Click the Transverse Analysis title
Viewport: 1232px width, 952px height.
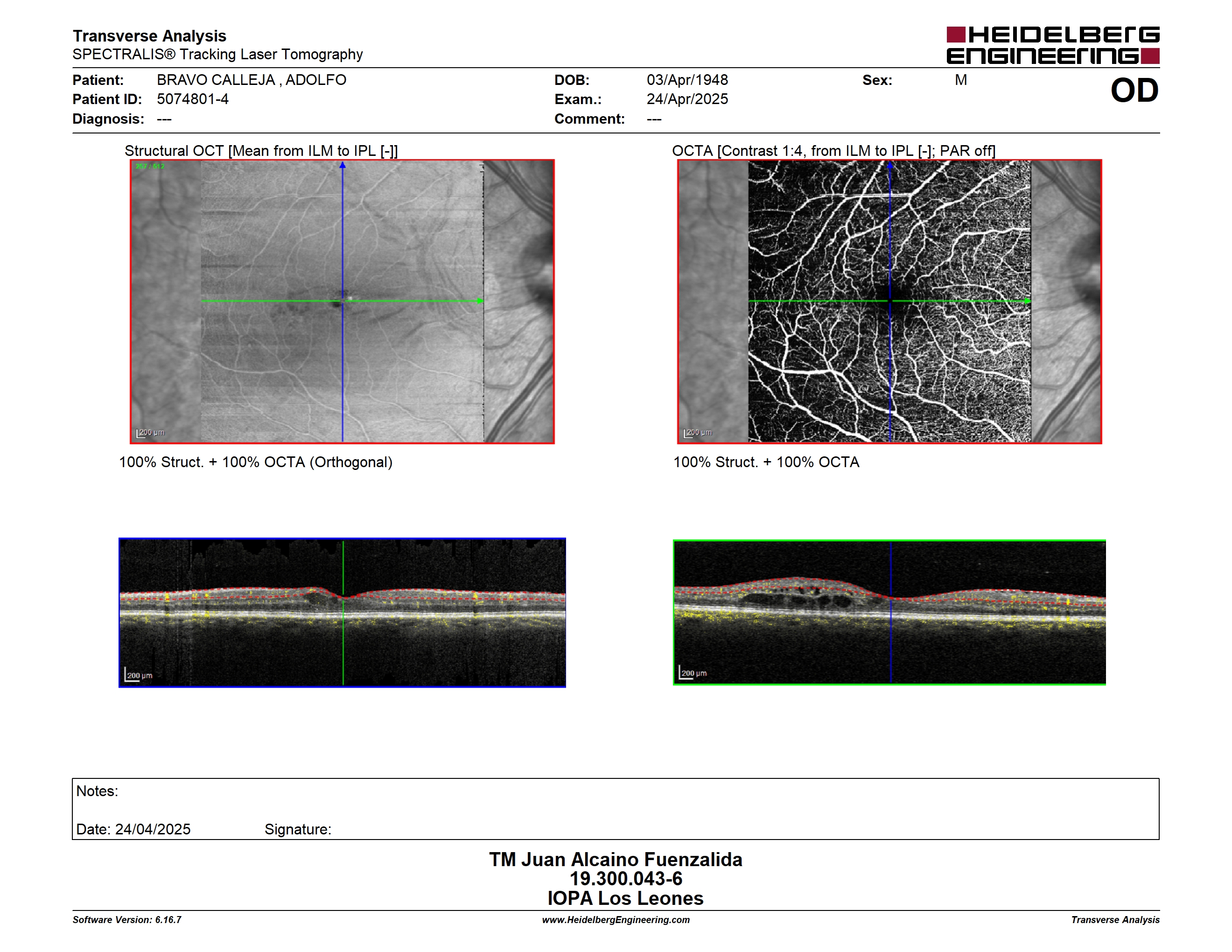tap(149, 36)
